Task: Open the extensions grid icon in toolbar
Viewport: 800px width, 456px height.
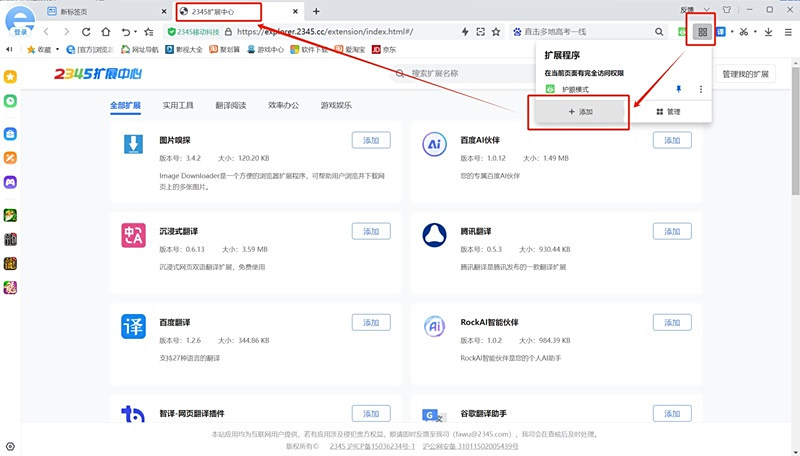Action: (702, 32)
